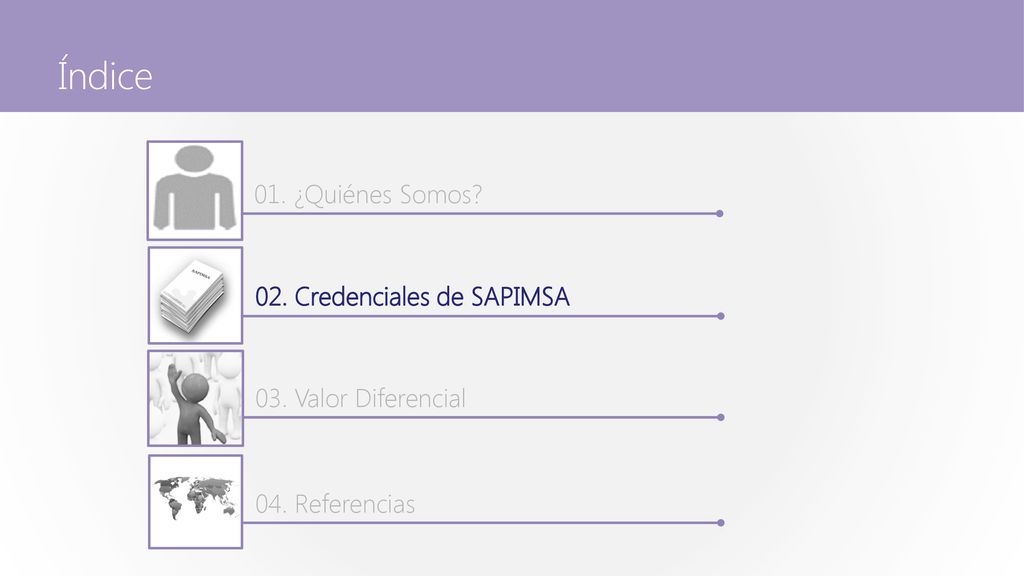This screenshot has height=576, width=1024.
Task: Select 02. Credenciales de SAPIMSA heading
Action: pyautogui.click(x=412, y=297)
